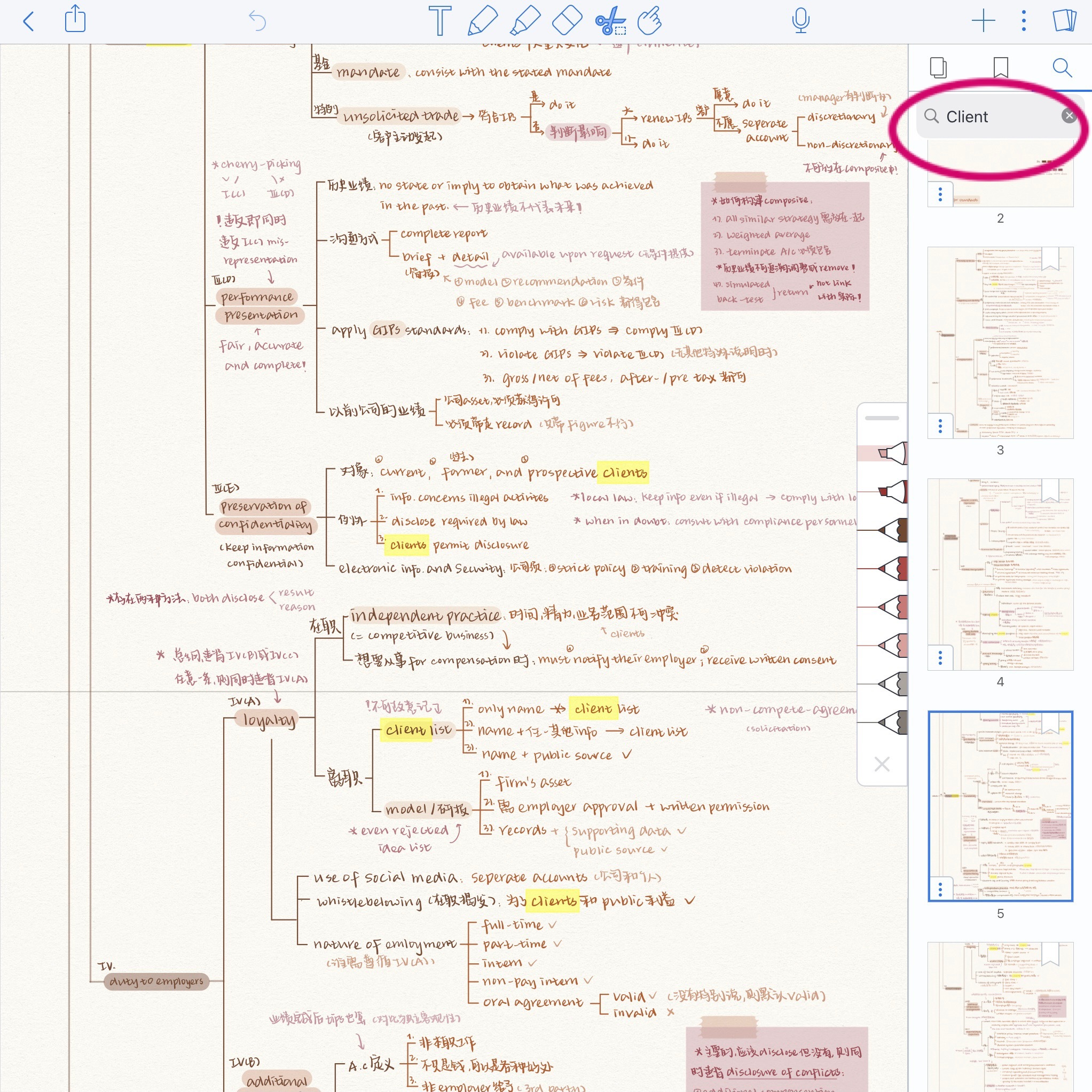Switch to page thumbnails tab
Screen dimensions: 1092x1092
click(938, 67)
